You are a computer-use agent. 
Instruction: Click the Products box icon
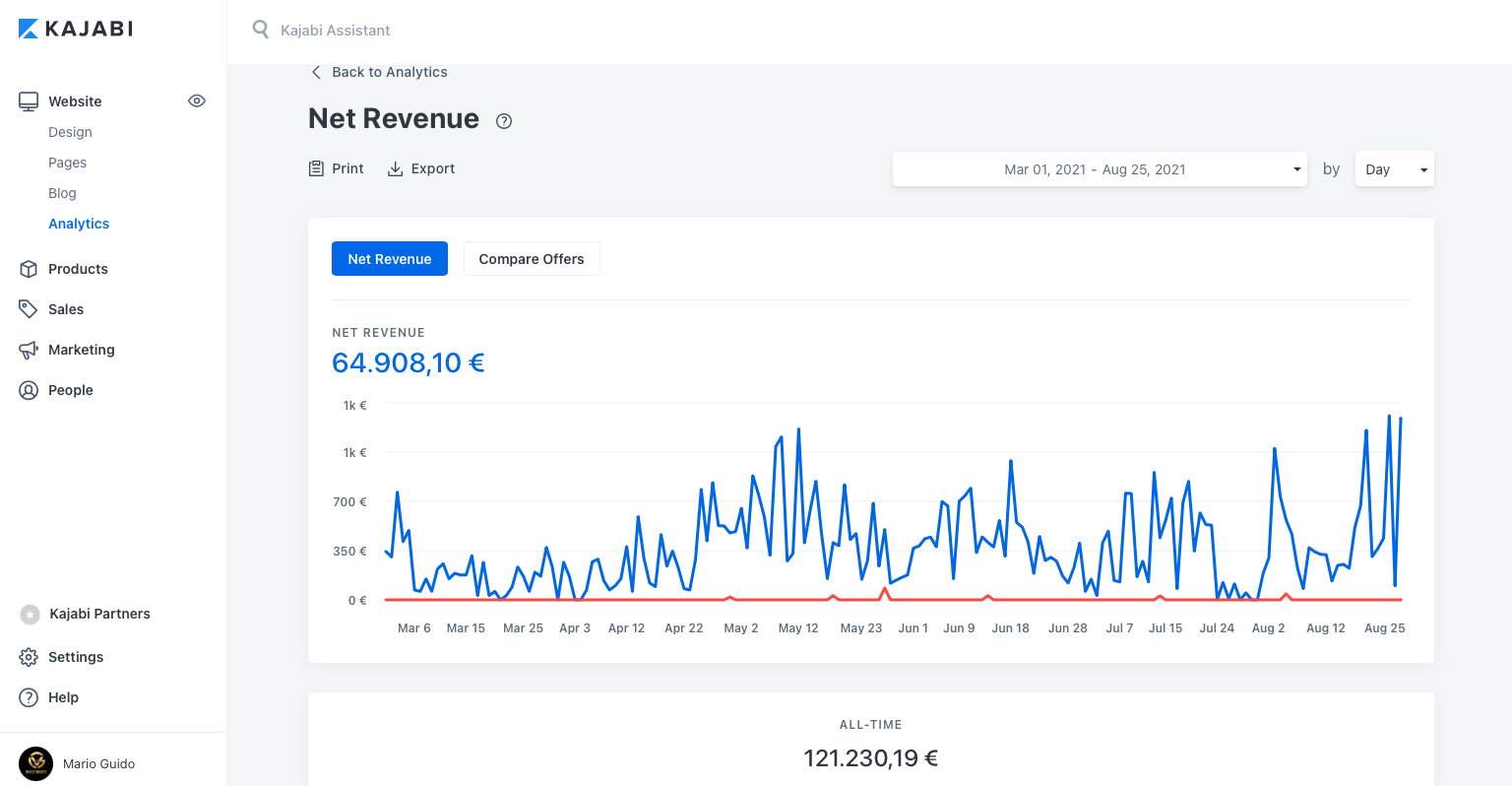click(x=29, y=269)
